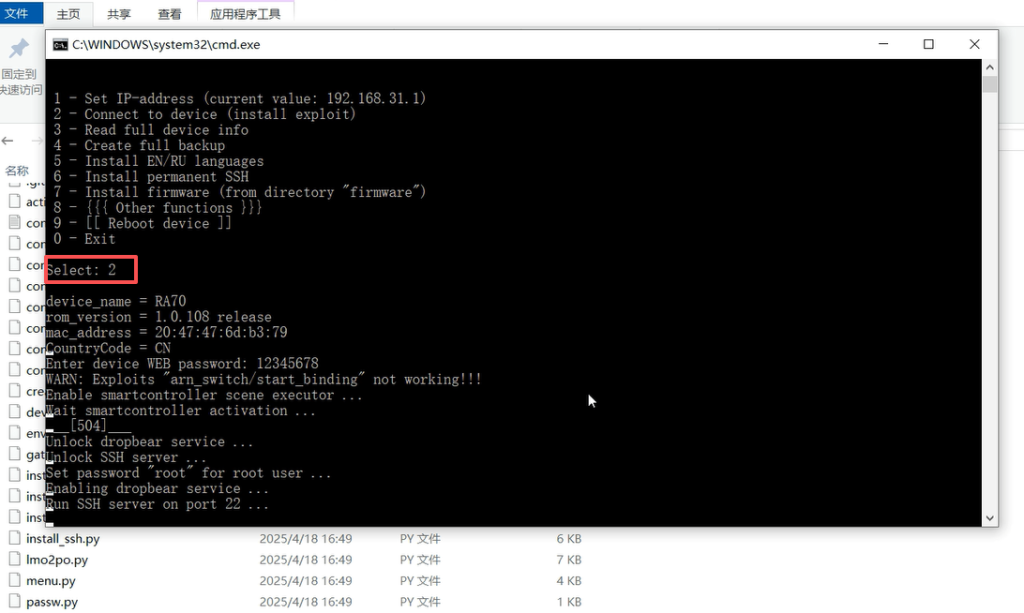
Task: Select the install_ssh.py file icon
Action: tap(15, 539)
